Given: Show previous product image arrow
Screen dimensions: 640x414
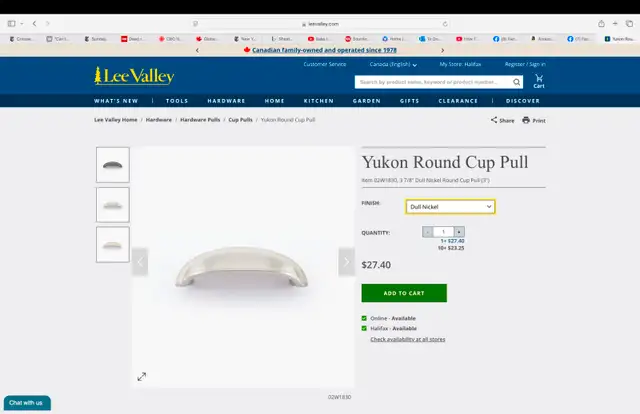Looking at the screenshot, I should (140, 262).
